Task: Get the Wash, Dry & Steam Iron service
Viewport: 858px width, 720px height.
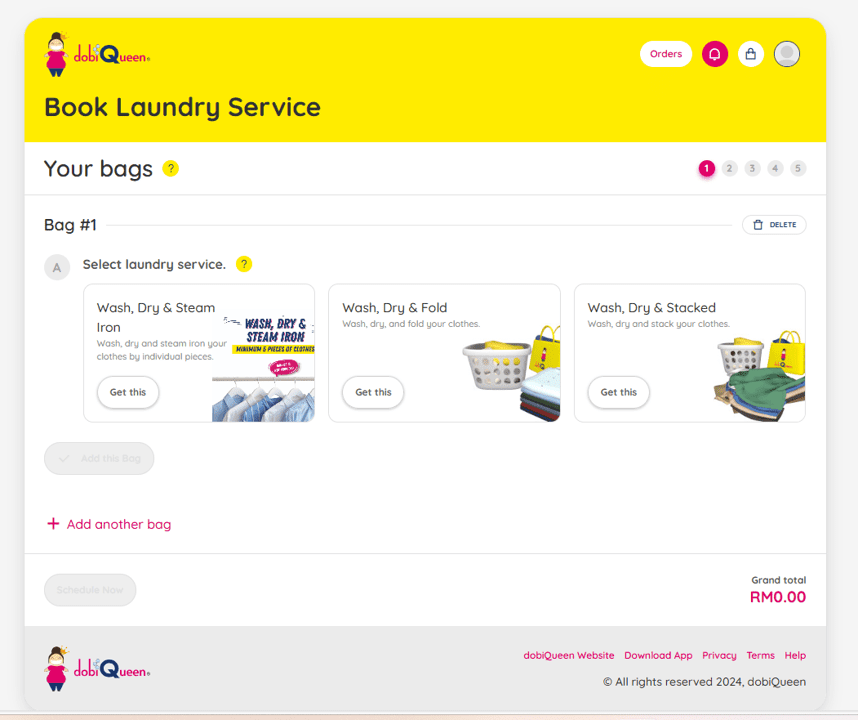Action: 128,392
